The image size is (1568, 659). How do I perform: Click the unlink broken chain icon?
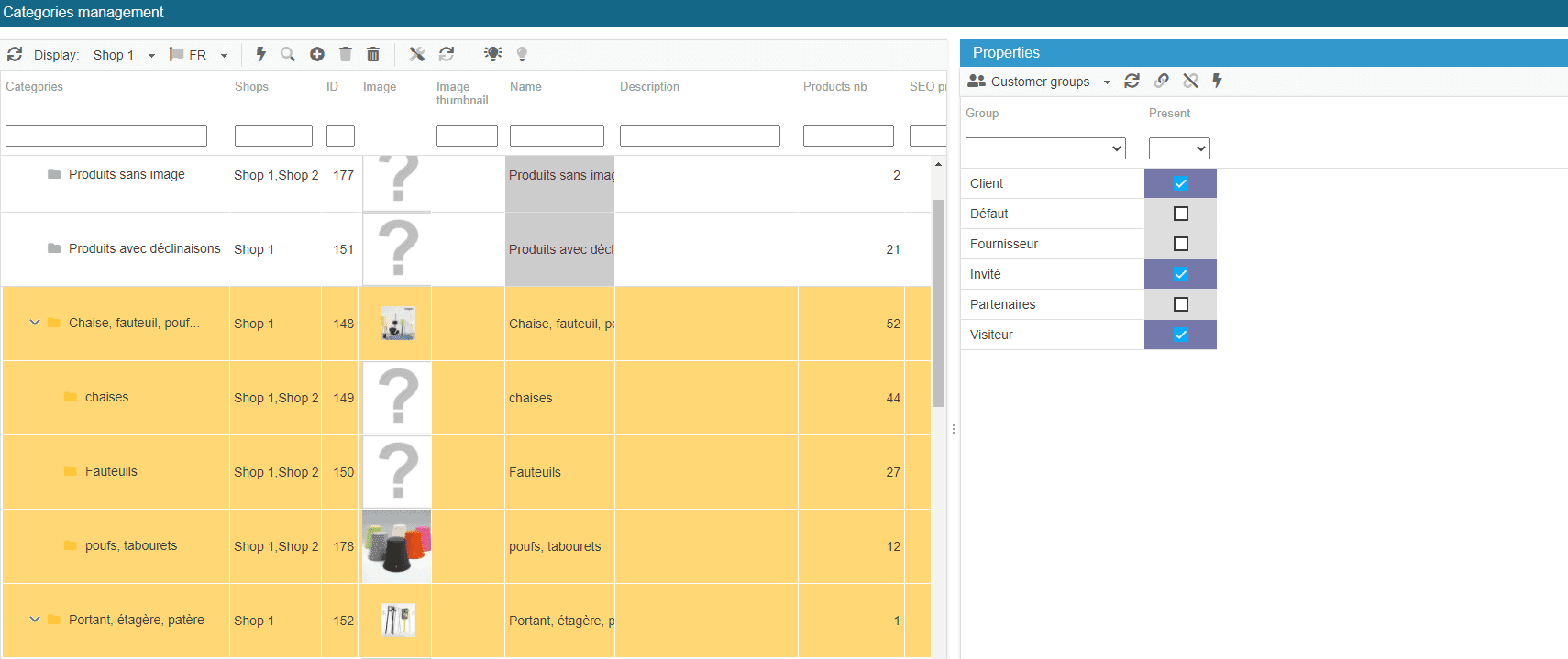click(x=1190, y=81)
